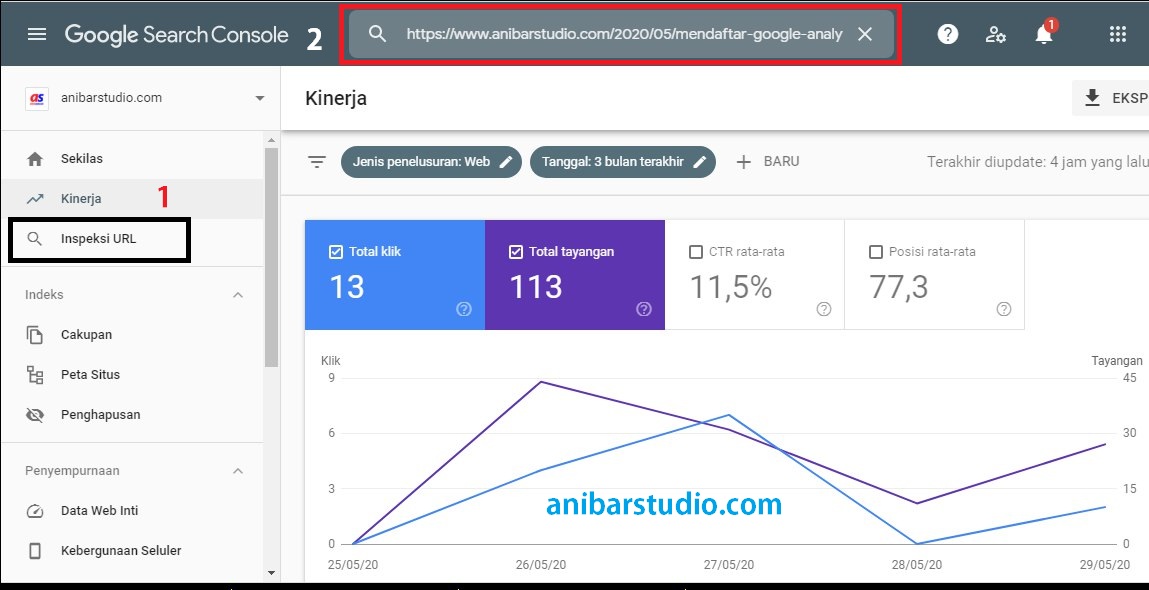Collapse the Indeks section

(x=237, y=295)
